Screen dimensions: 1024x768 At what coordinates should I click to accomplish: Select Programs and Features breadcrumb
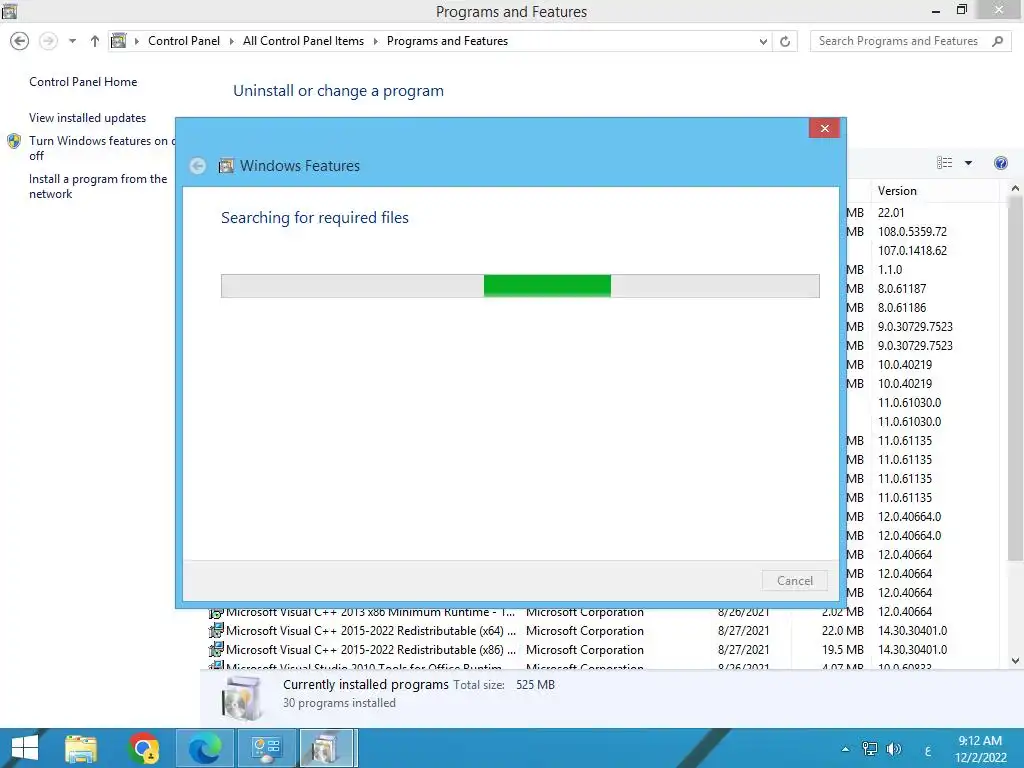tap(447, 40)
